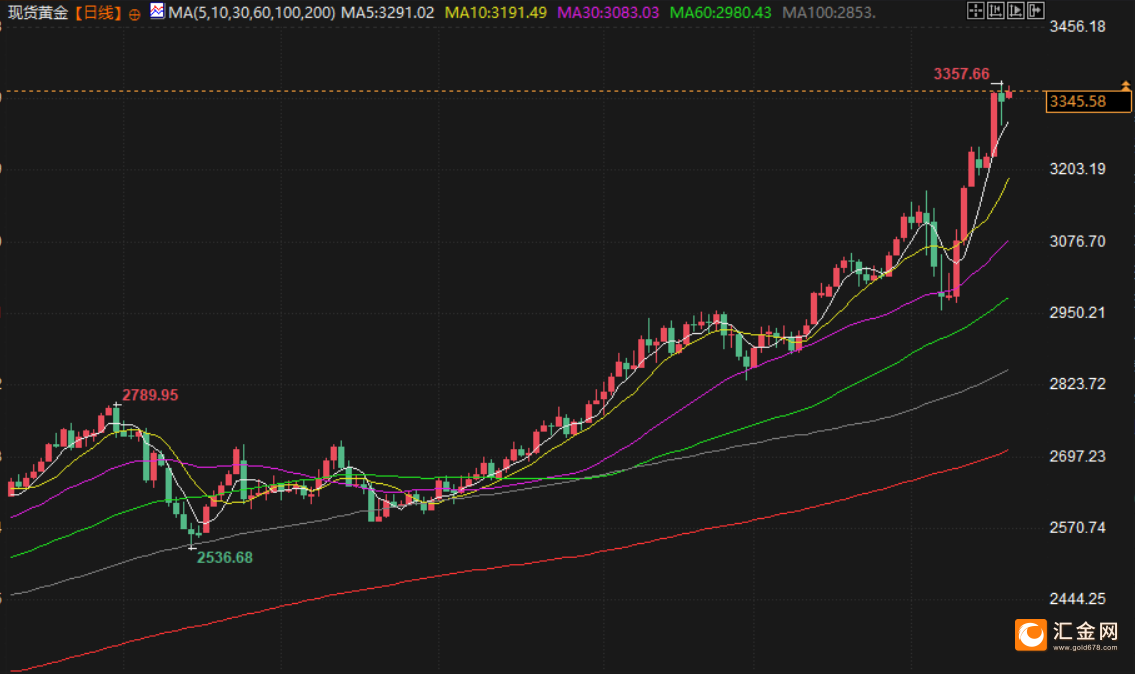Viewport: 1135px width, 674px height.
Task: Click the 2444.25 price axis label
Action: click(1078, 599)
